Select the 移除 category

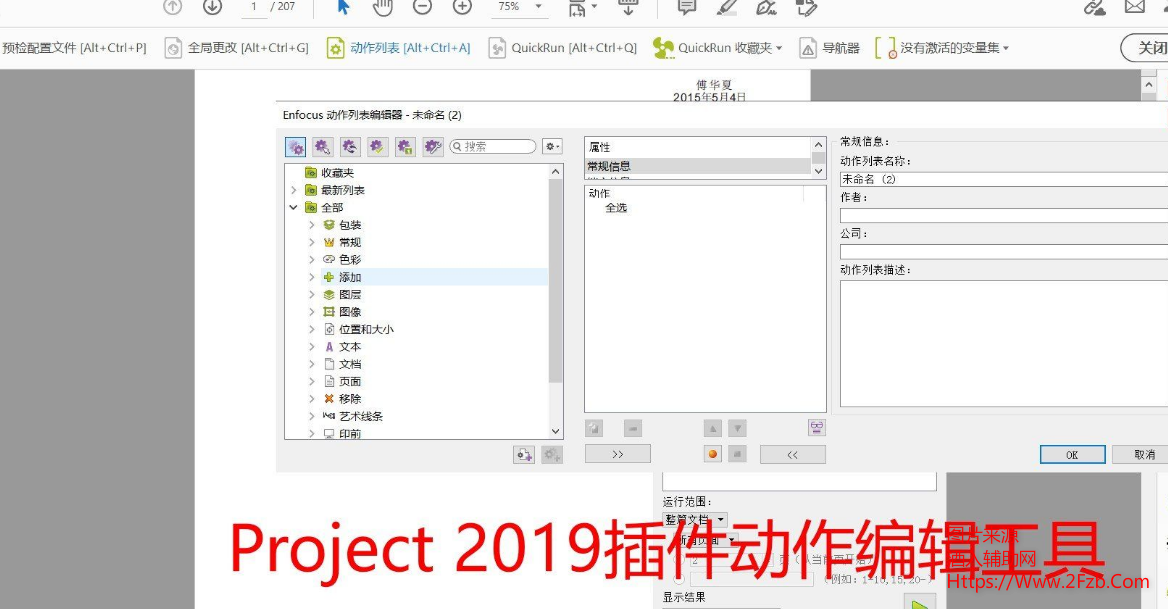pyautogui.click(x=342, y=398)
